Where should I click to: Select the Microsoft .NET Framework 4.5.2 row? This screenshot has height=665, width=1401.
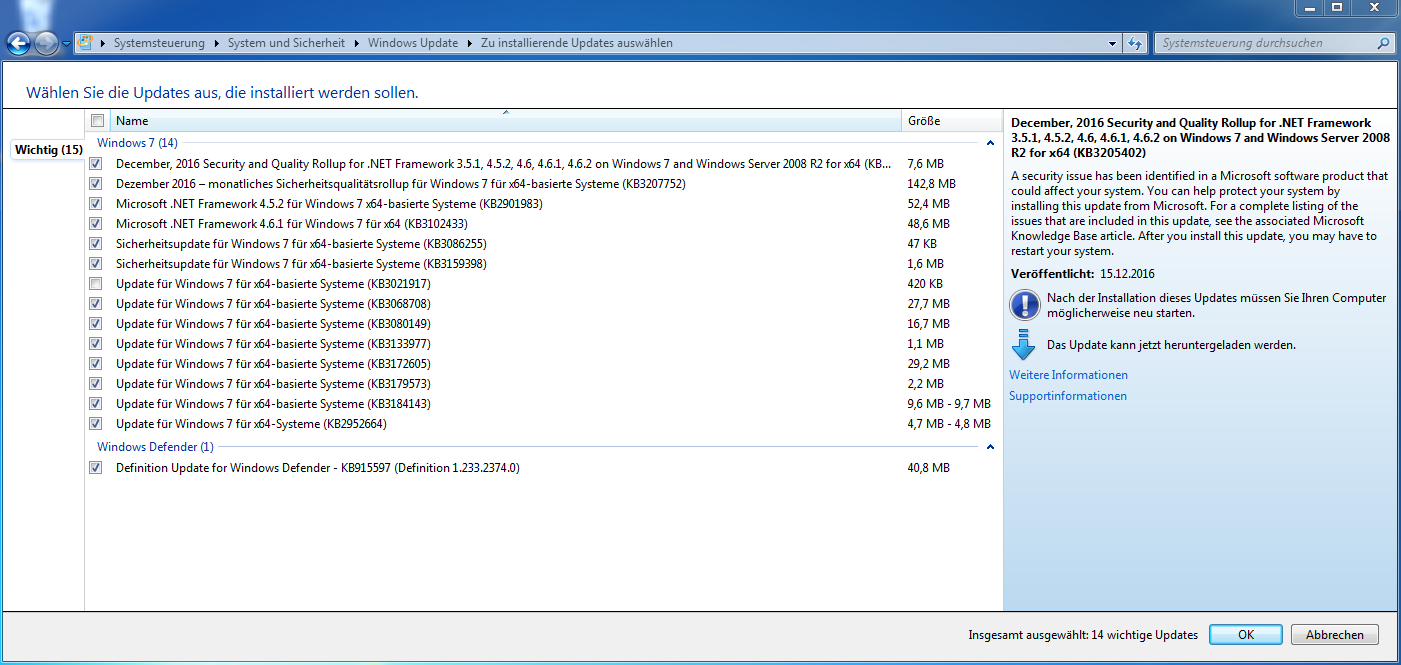(x=543, y=203)
